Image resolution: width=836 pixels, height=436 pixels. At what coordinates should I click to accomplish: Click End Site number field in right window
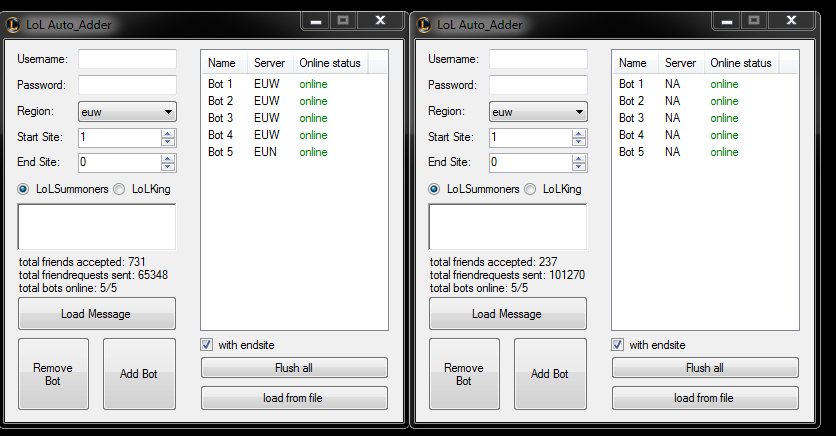[x=531, y=163]
